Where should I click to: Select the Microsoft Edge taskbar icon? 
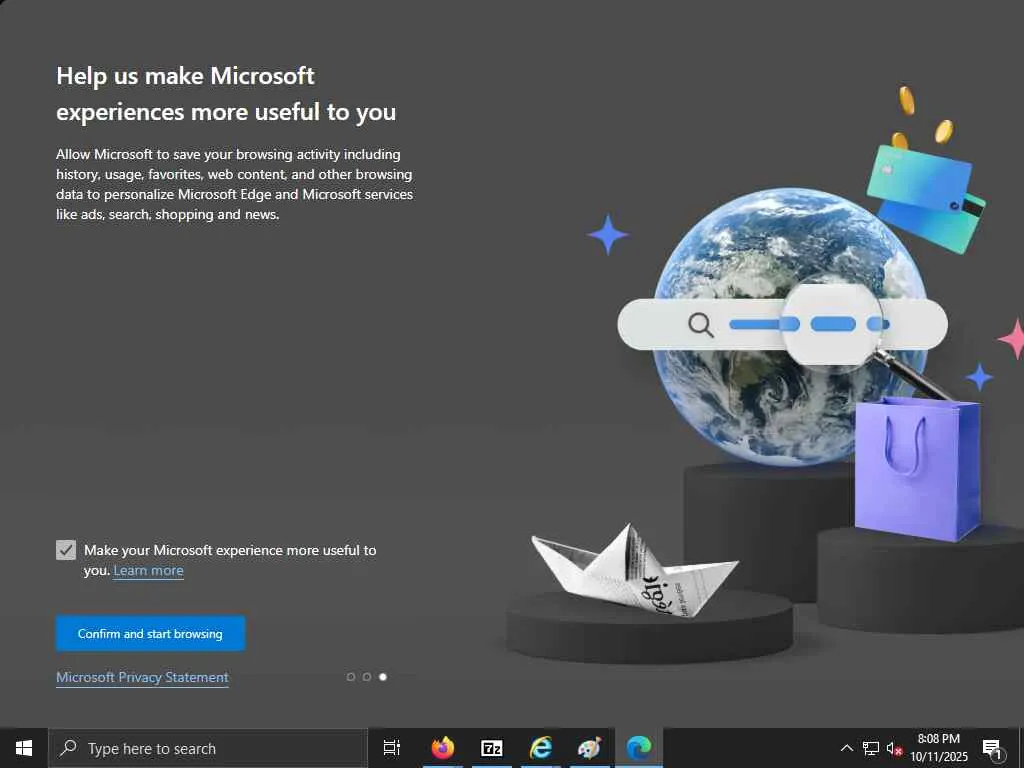639,748
